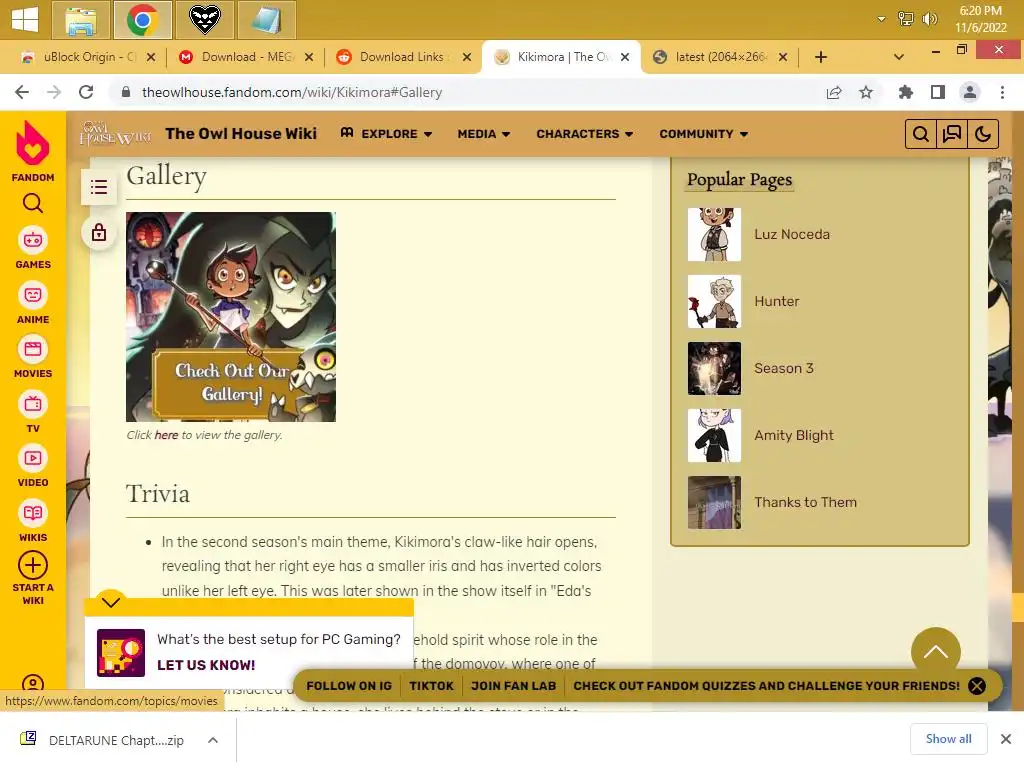Close the Kikimora tab
Viewport: 1024px width, 768px height.
(x=625, y=57)
